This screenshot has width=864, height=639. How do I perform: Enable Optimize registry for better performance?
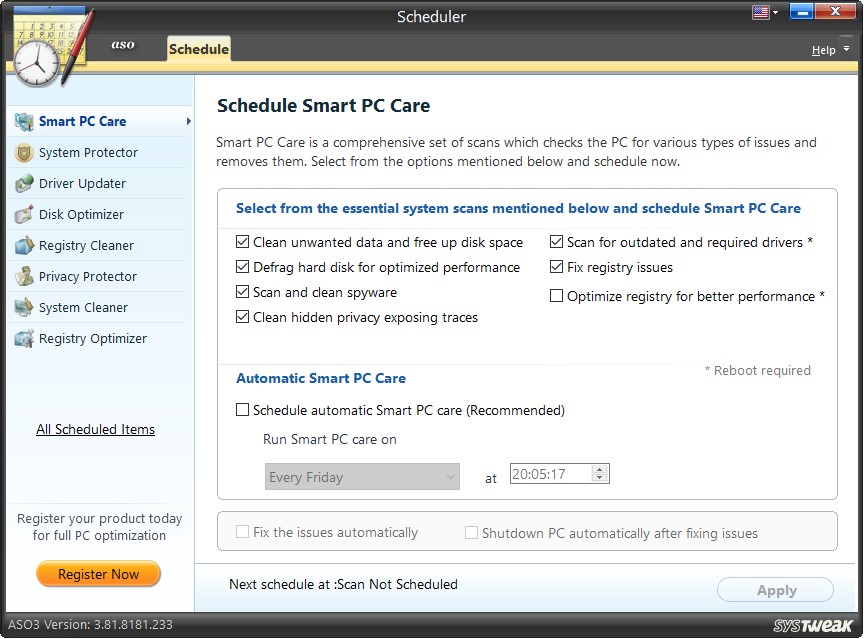[556, 295]
